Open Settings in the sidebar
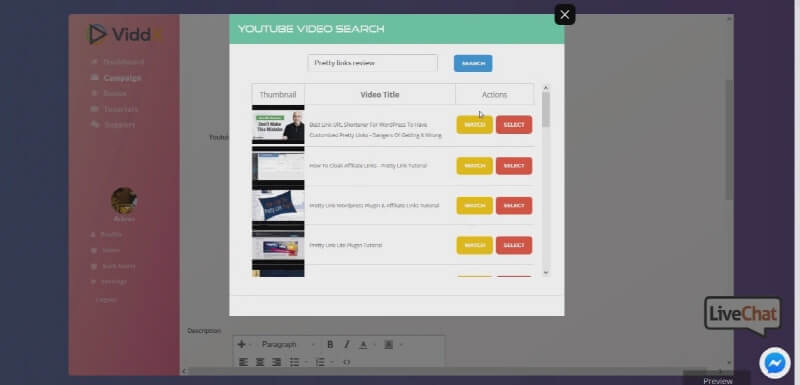800x385 pixels. coord(113,281)
